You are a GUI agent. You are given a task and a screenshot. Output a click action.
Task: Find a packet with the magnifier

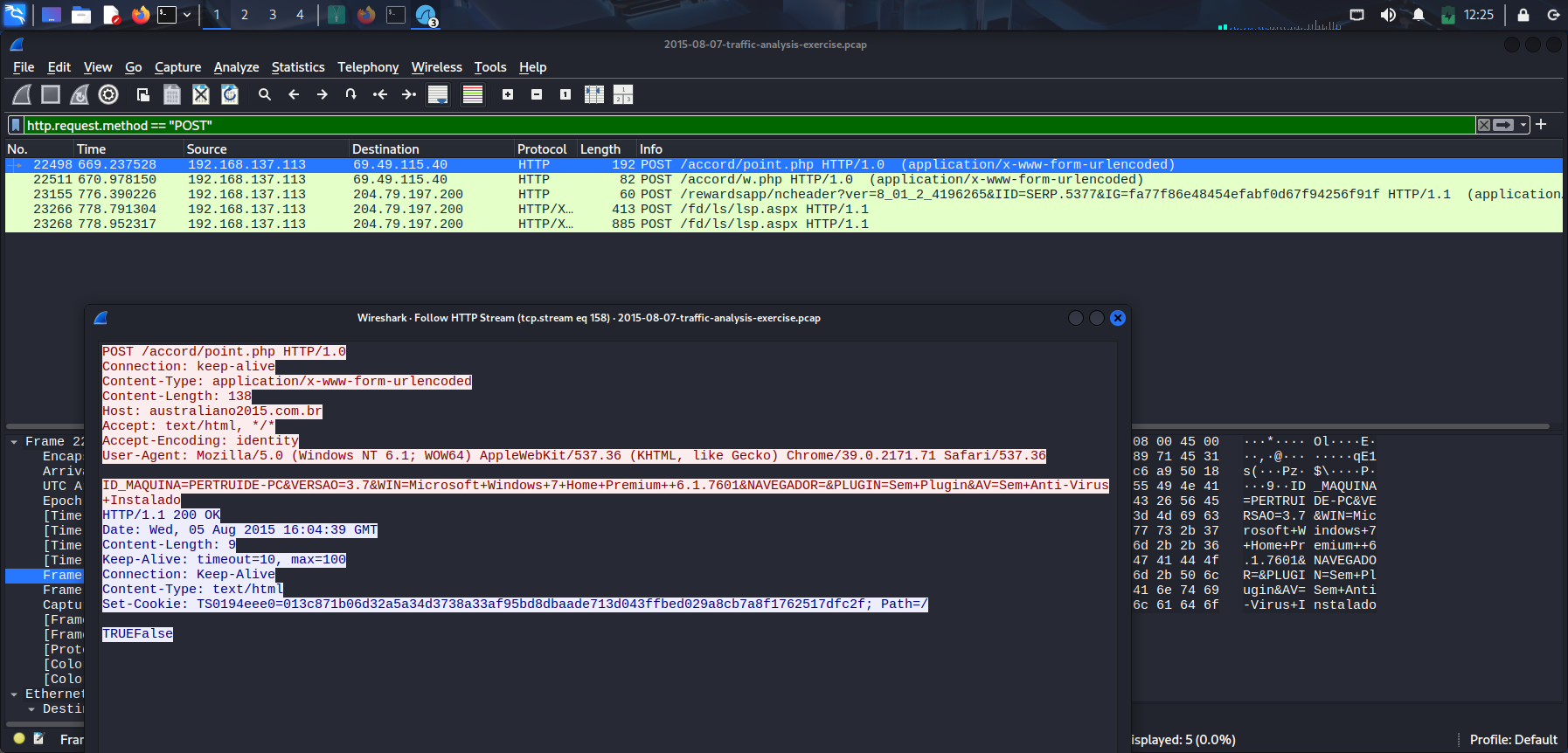tap(265, 94)
